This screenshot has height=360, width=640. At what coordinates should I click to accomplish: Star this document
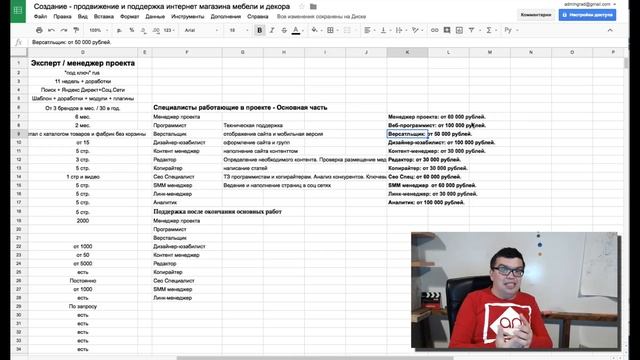[x=302, y=7]
